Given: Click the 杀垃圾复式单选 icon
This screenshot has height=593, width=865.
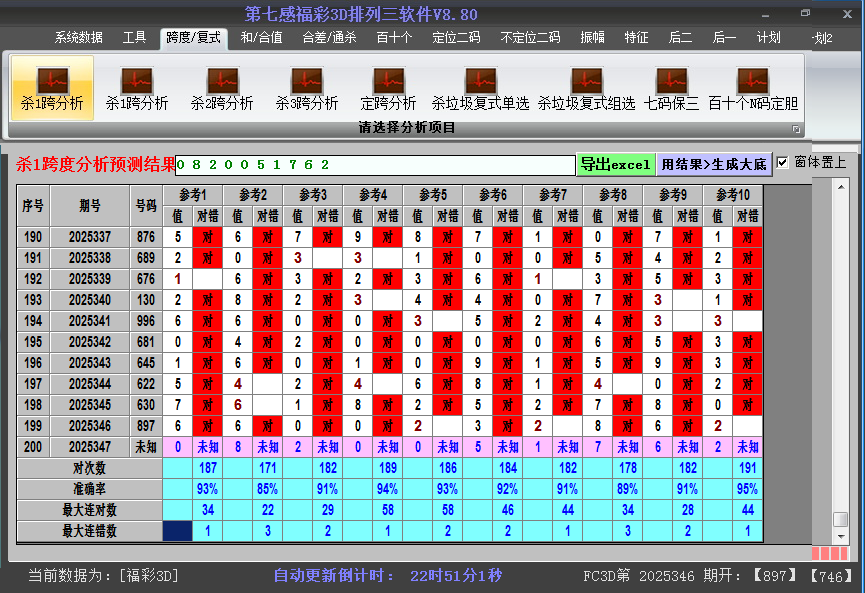Looking at the screenshot, I should [480, 87].
